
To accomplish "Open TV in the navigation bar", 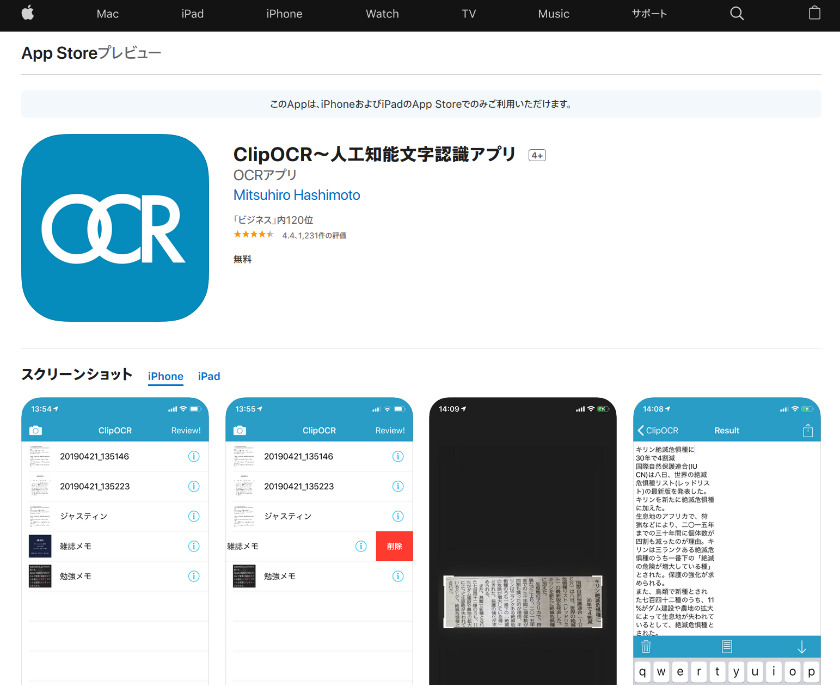I will pos(469,14).
